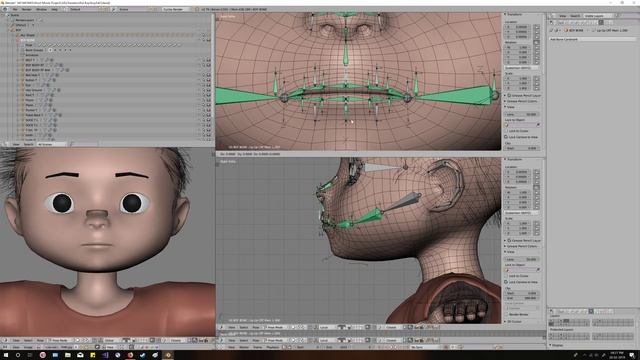
Task: Click the properties editor type icon at top left
Action: point(552,22)
